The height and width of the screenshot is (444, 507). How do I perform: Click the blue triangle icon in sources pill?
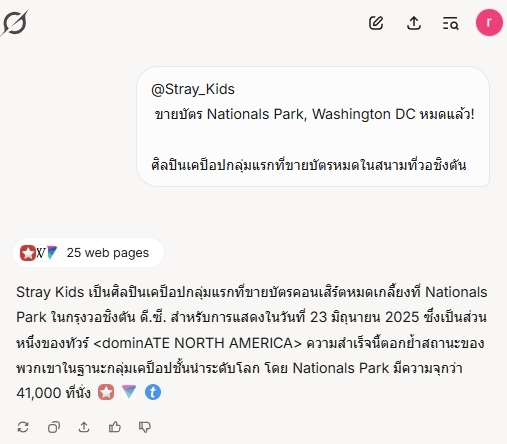coord(52,253)
